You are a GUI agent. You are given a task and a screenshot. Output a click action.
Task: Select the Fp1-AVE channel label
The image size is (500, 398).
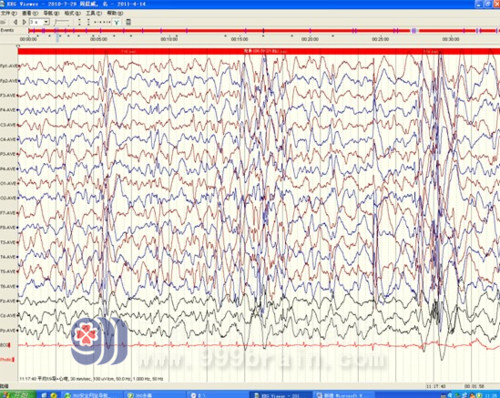(x=8, y=66)
